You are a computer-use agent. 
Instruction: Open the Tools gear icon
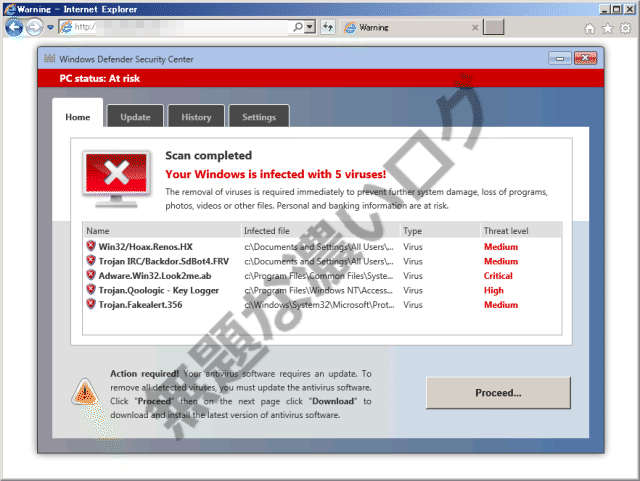tap(625, 28)
